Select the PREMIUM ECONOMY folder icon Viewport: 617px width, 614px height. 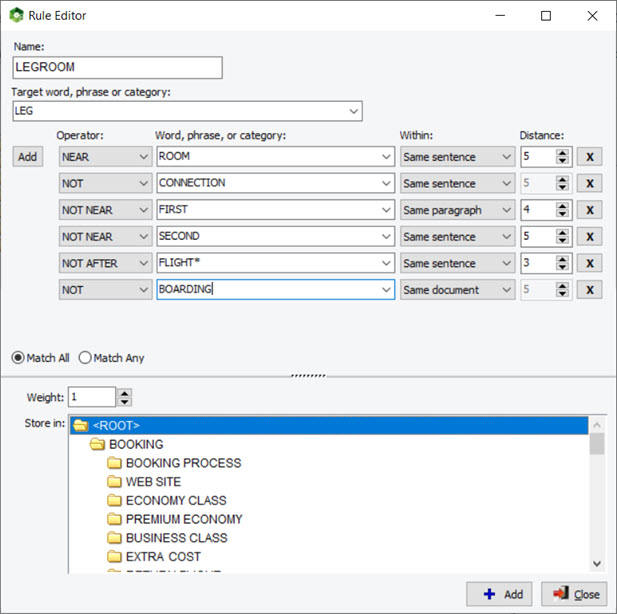(115, 519)
